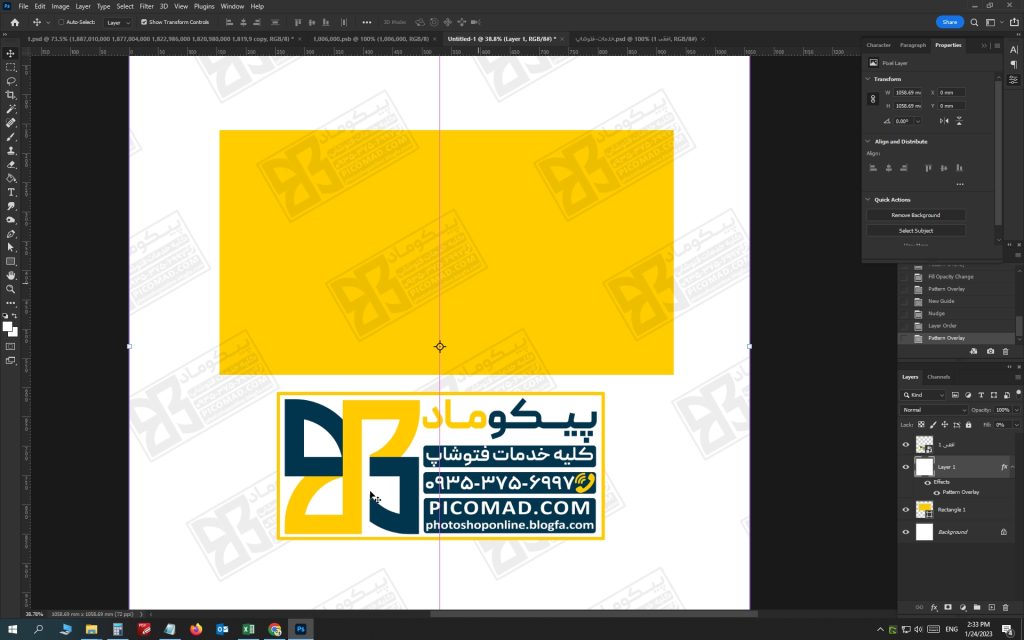The image size is (1024, 640).
Task: Click Lock all padlock in Layers panel
Action: click(x=968, y=424)
